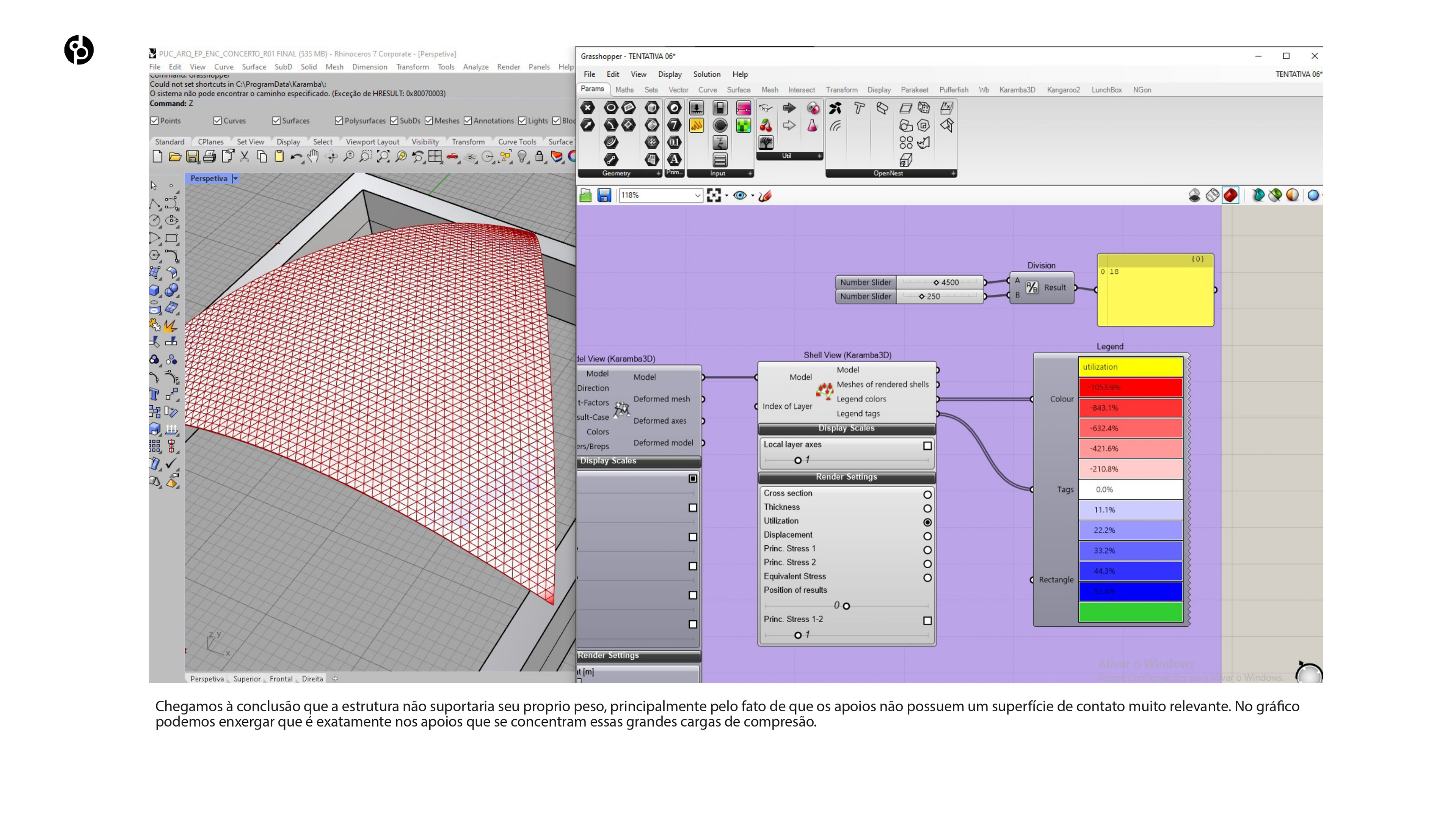This screenshot has height=819, width=1456.
Task: Open the Solution menu in Grasshopper
Action: 706,74
